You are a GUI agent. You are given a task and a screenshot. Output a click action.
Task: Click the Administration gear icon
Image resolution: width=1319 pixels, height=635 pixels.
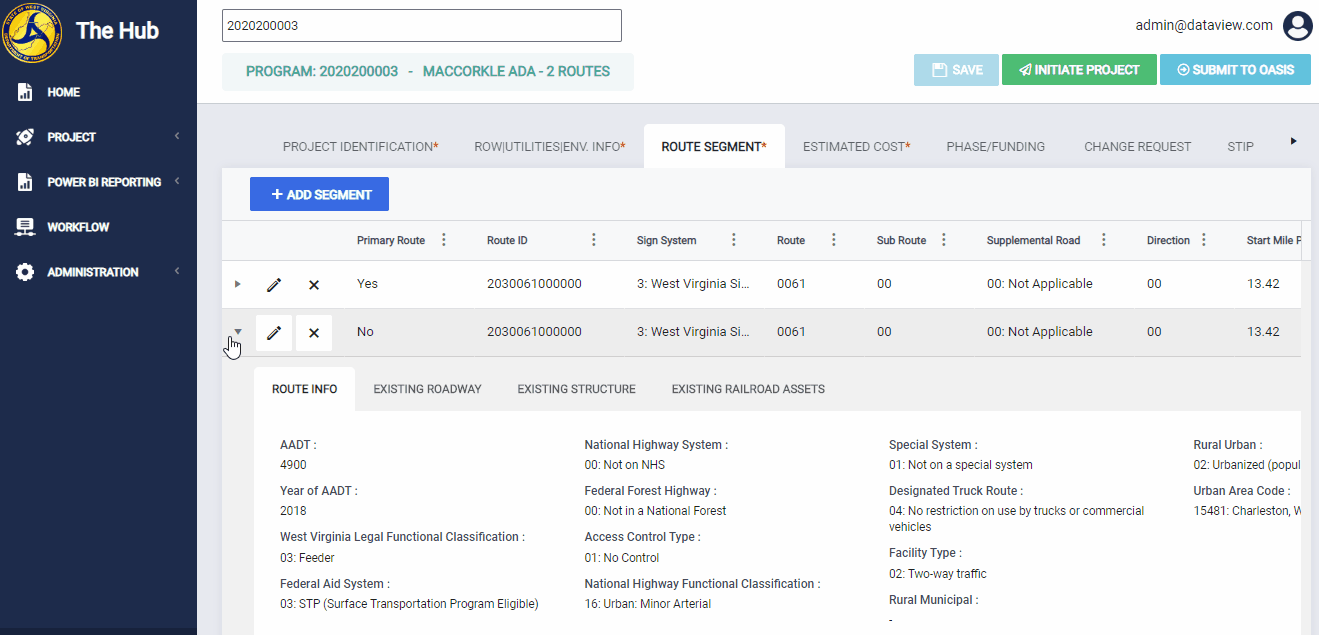click(26, 272)
